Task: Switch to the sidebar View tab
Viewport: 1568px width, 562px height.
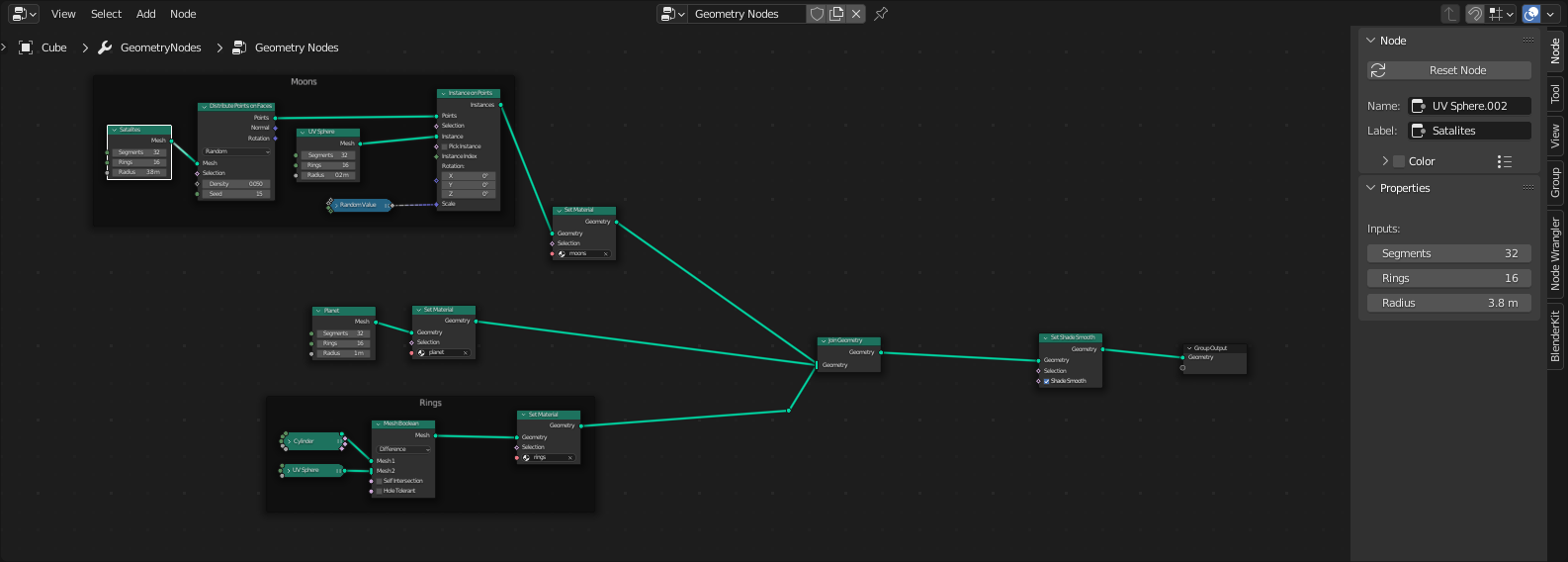Action: click(1556, 136)
